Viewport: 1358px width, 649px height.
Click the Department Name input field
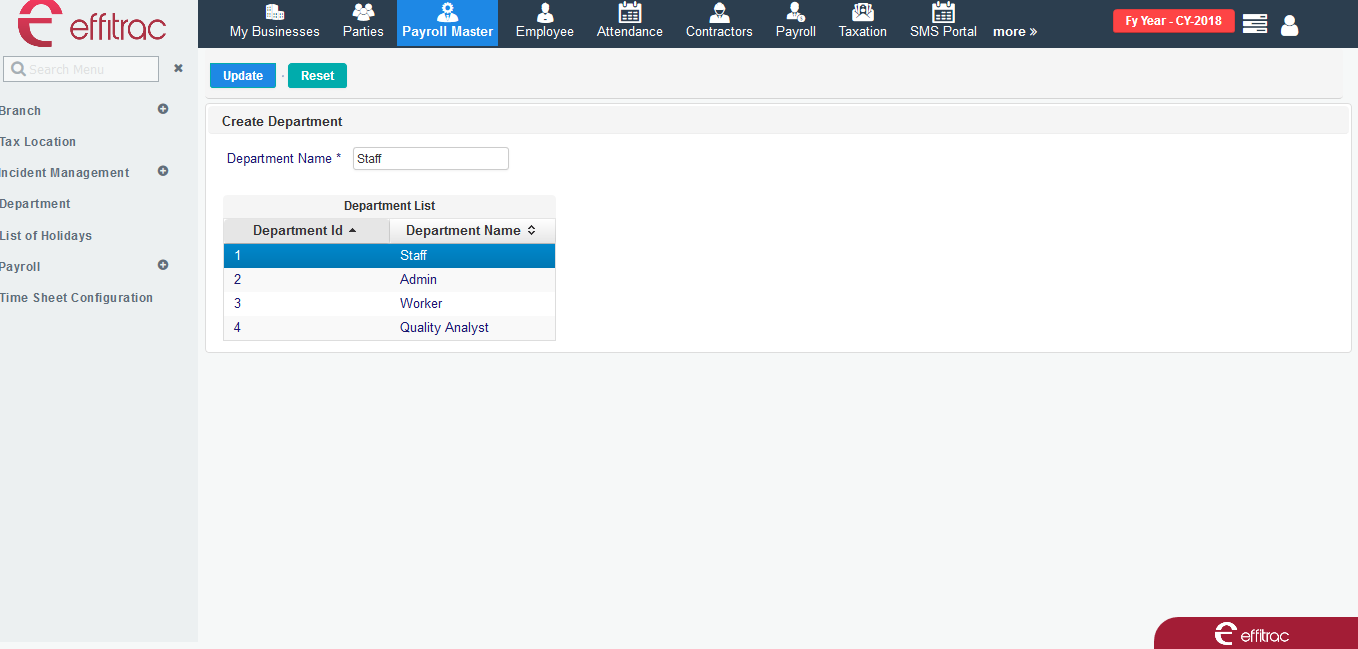coord(430,159)
